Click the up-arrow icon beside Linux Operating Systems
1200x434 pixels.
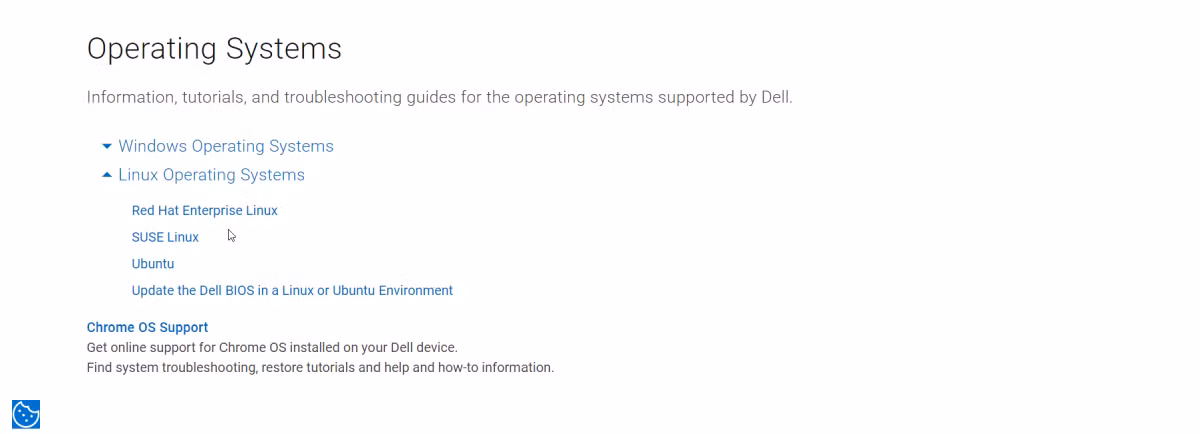click(x=107, y=175)
